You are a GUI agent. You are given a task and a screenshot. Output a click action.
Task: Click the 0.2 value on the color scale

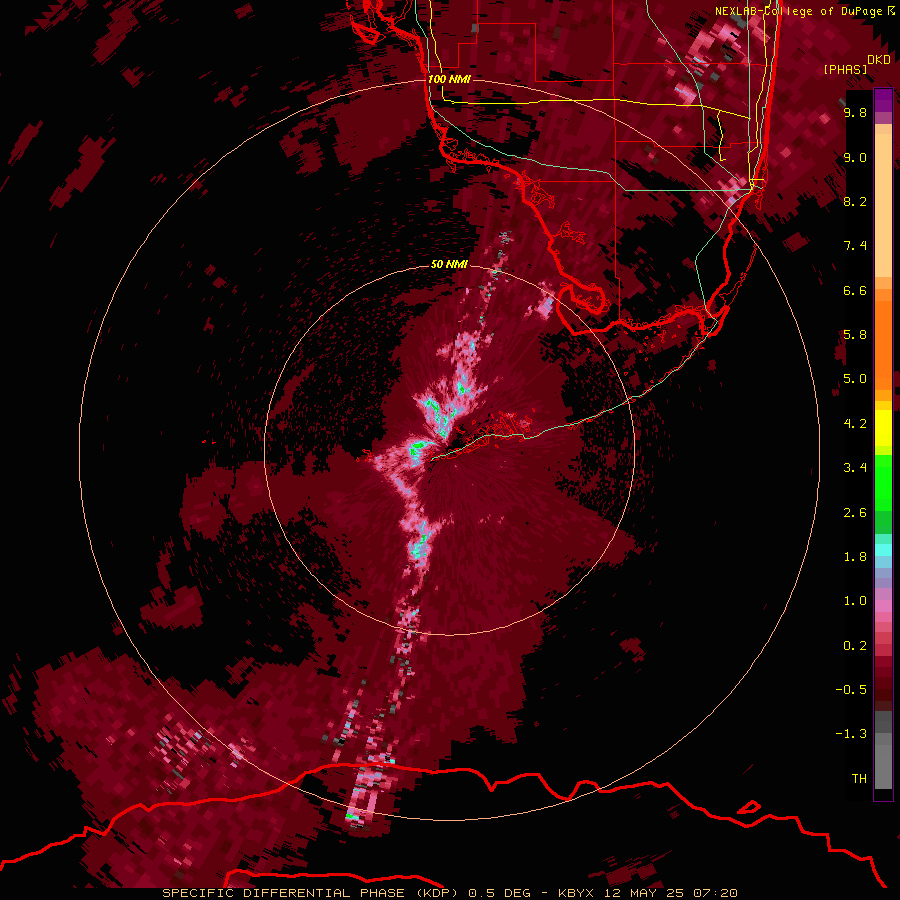tap(855, 646)
